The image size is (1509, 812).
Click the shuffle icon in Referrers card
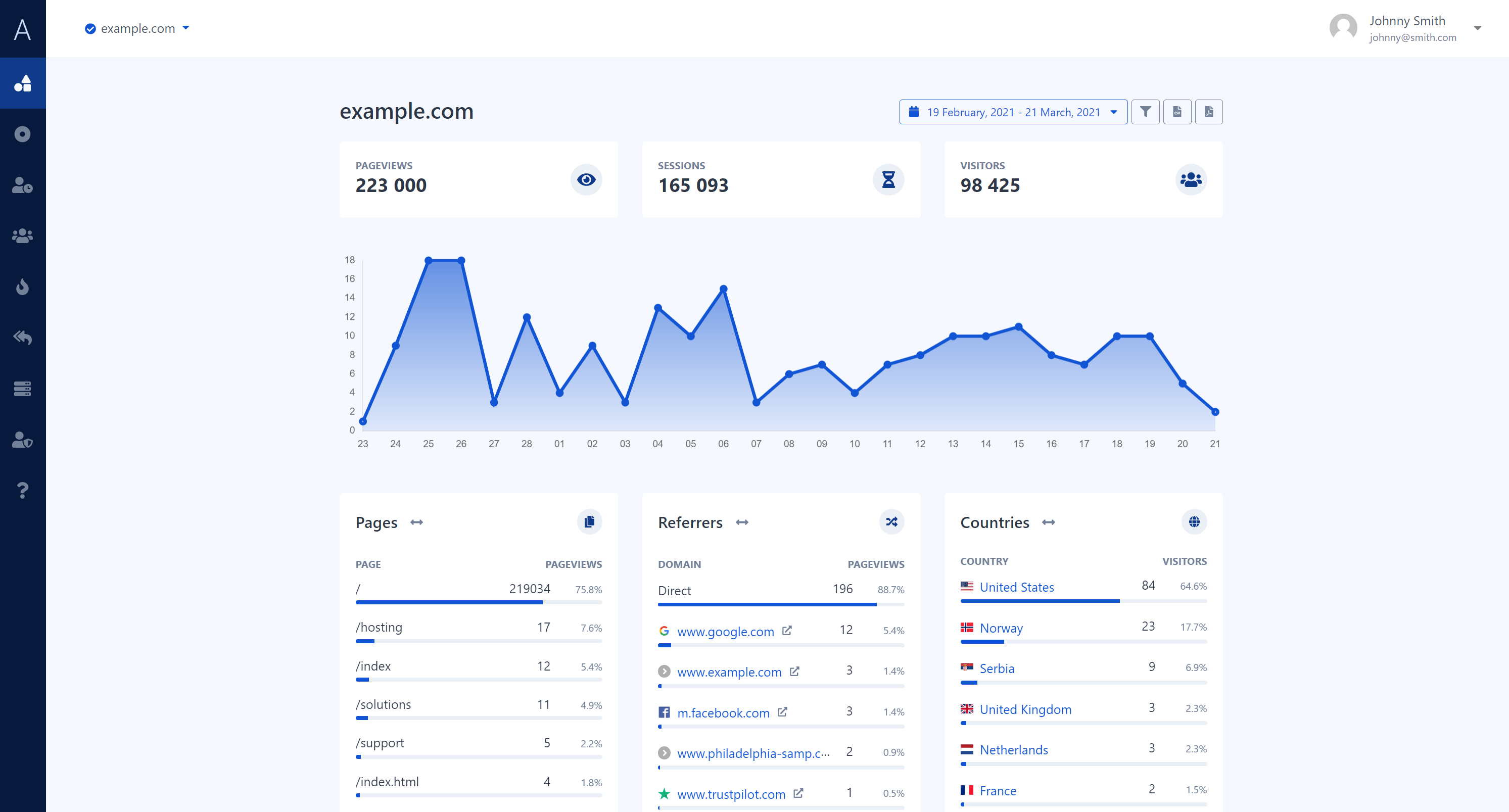coord(891,521)
